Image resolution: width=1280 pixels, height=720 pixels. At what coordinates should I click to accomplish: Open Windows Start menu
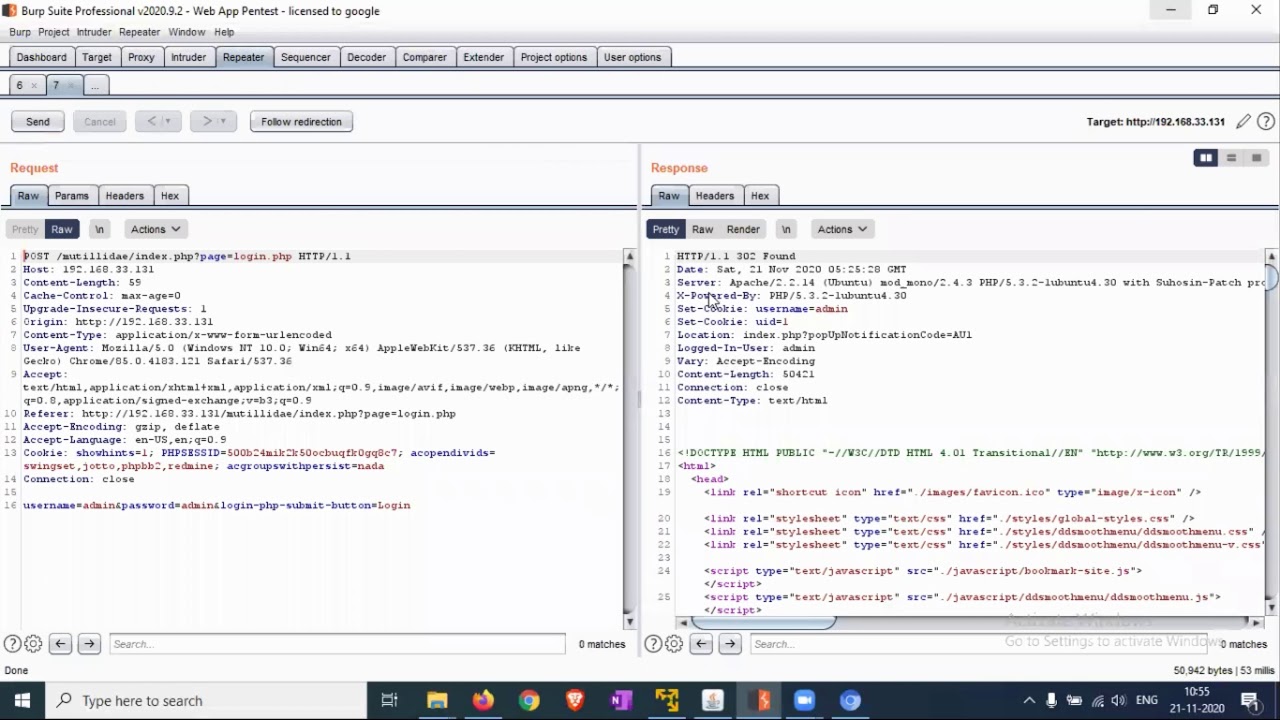pyautogui.click(x=22, y=701)
